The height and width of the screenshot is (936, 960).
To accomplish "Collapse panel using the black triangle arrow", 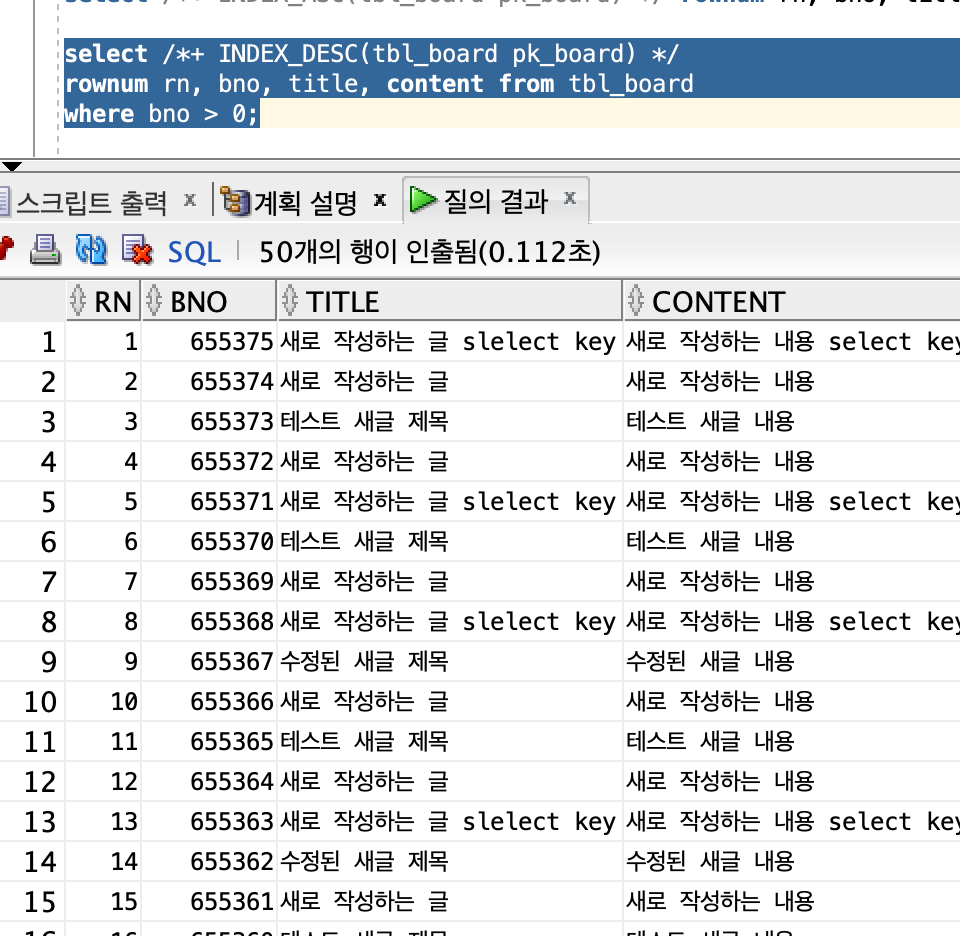I will pos(12,166).
